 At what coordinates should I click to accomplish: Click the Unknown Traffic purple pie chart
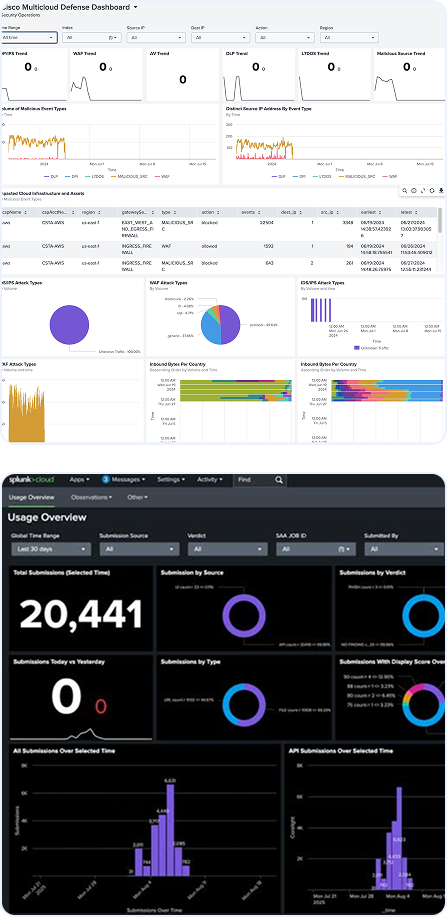tap(69, 325)
